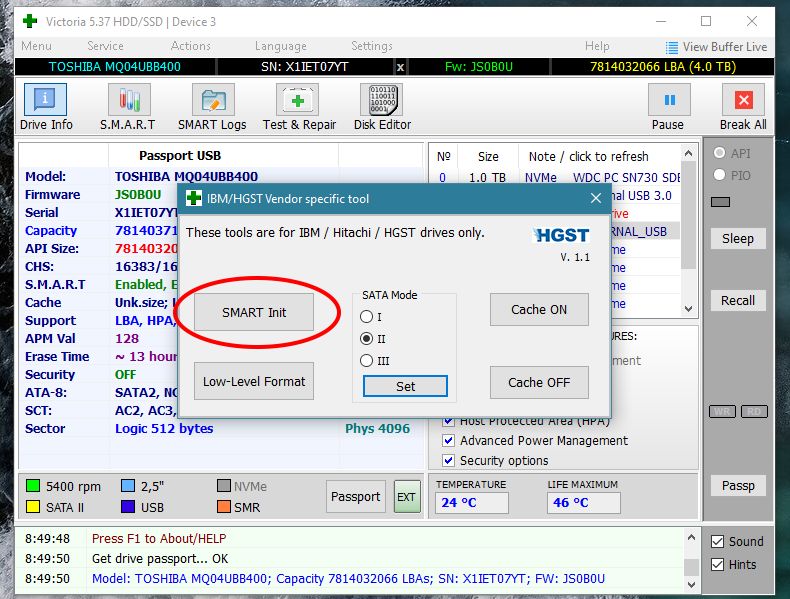Click the WR indicator
This screenshot has height=599, width=790.
[722, 412]
